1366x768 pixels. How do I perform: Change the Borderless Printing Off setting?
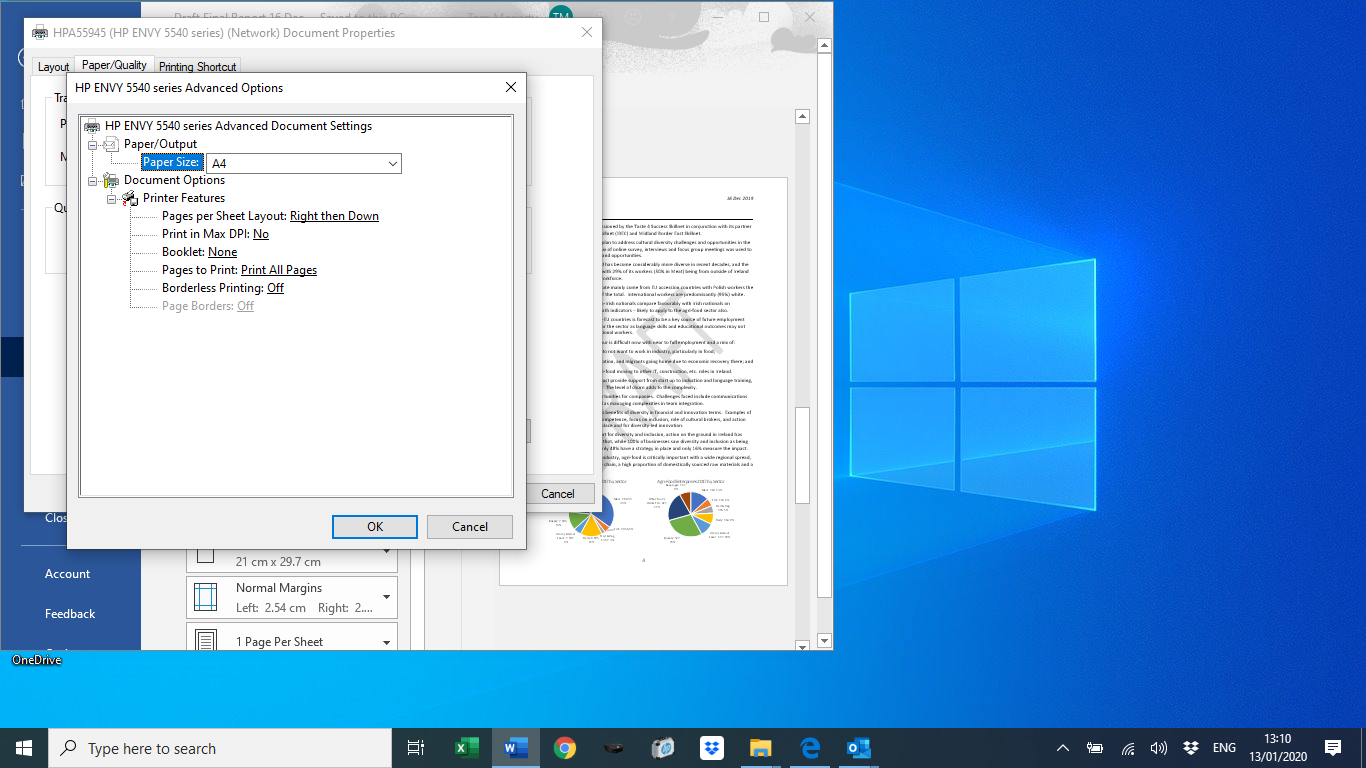pyautogui.click(x=275, y=288)
